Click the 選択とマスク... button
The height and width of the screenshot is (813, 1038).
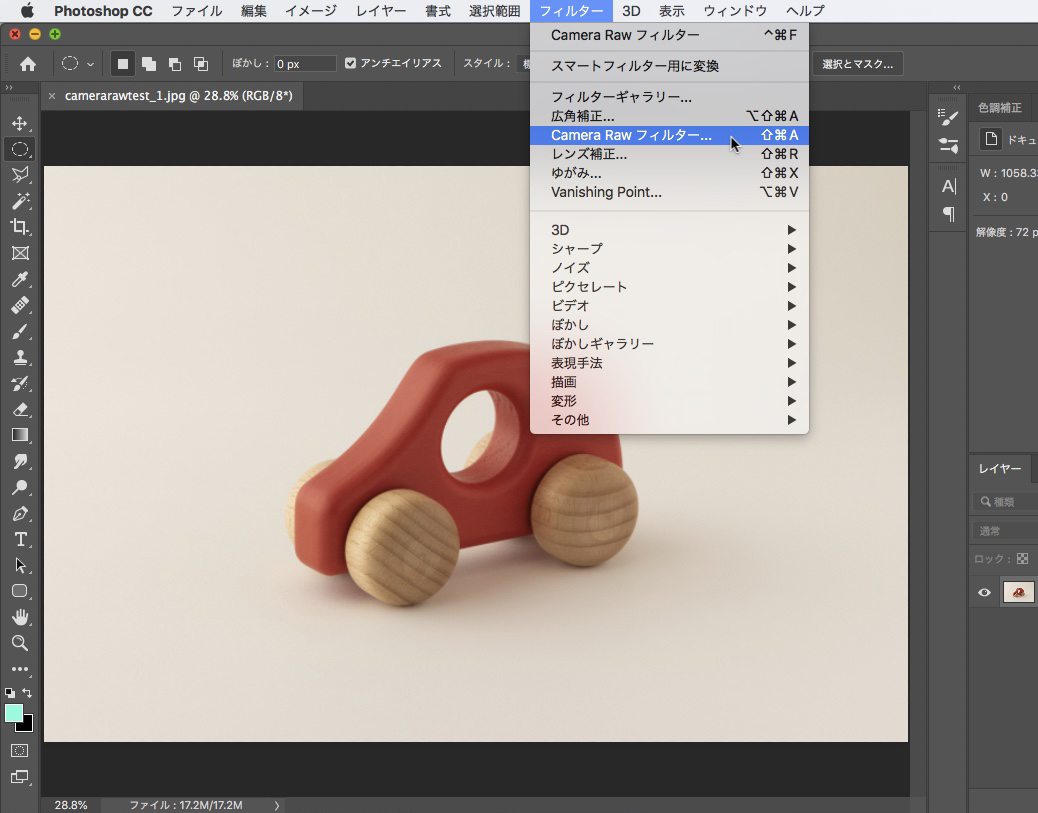[857, 64]
